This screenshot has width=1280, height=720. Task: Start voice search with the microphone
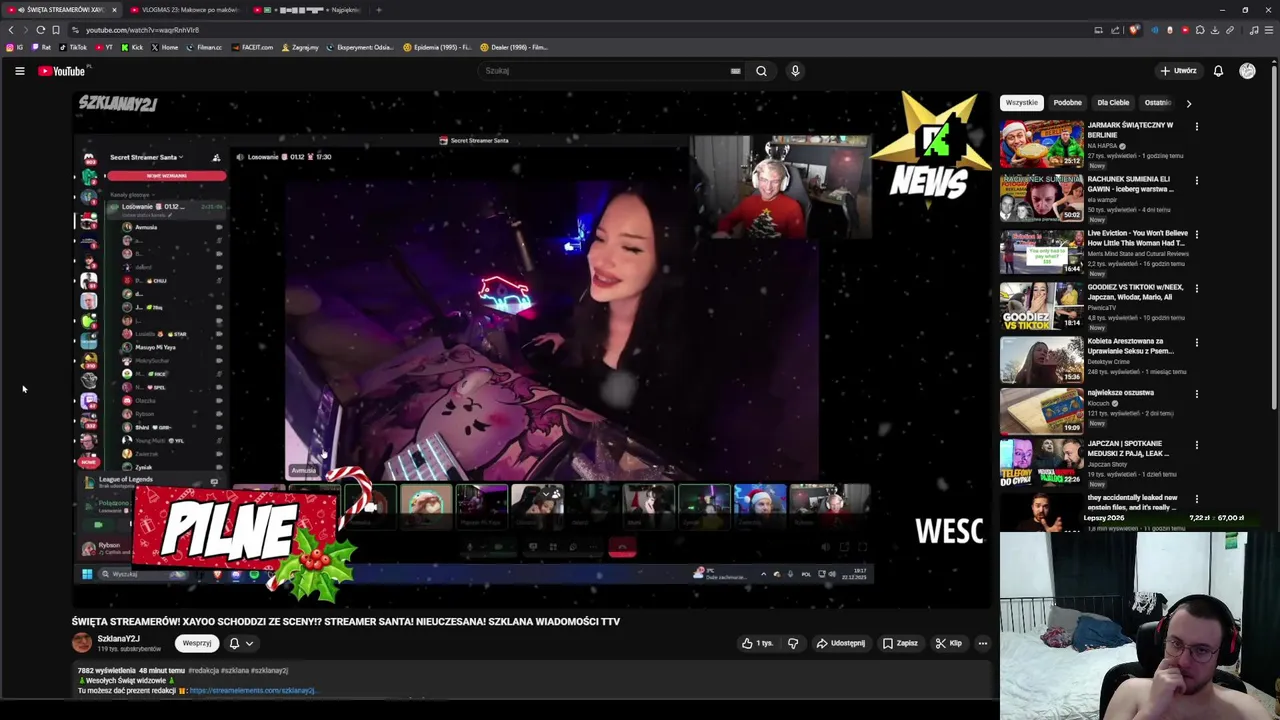click(795, 71)
